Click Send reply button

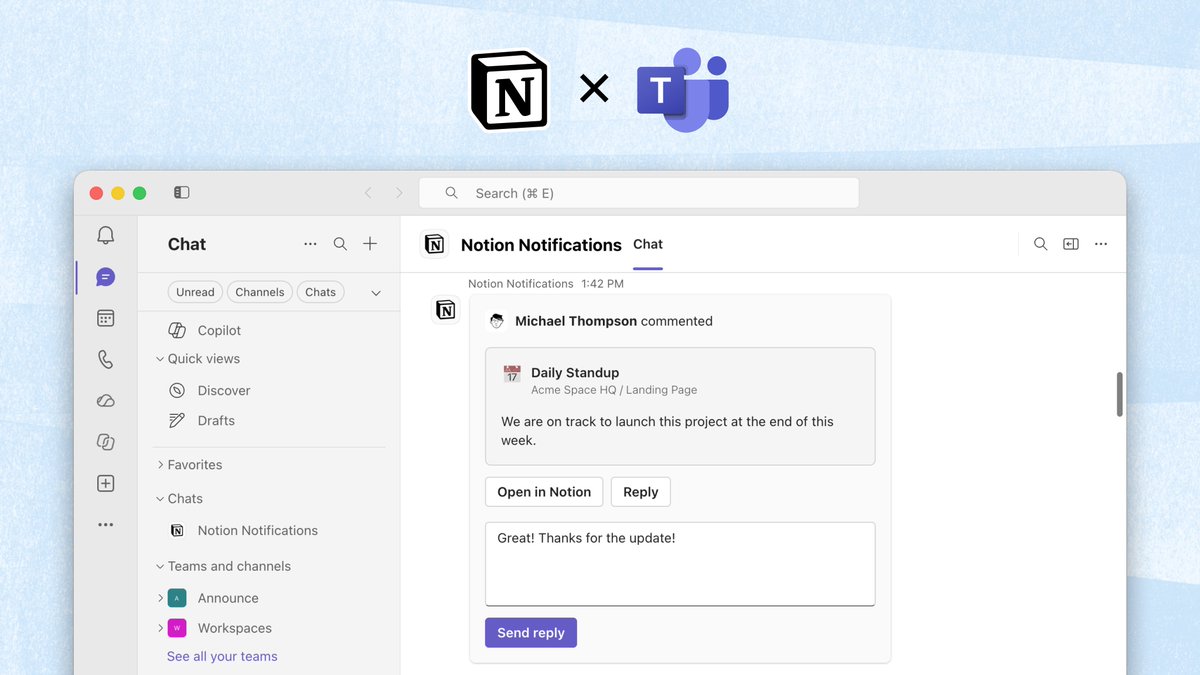[x=531, y=633]
